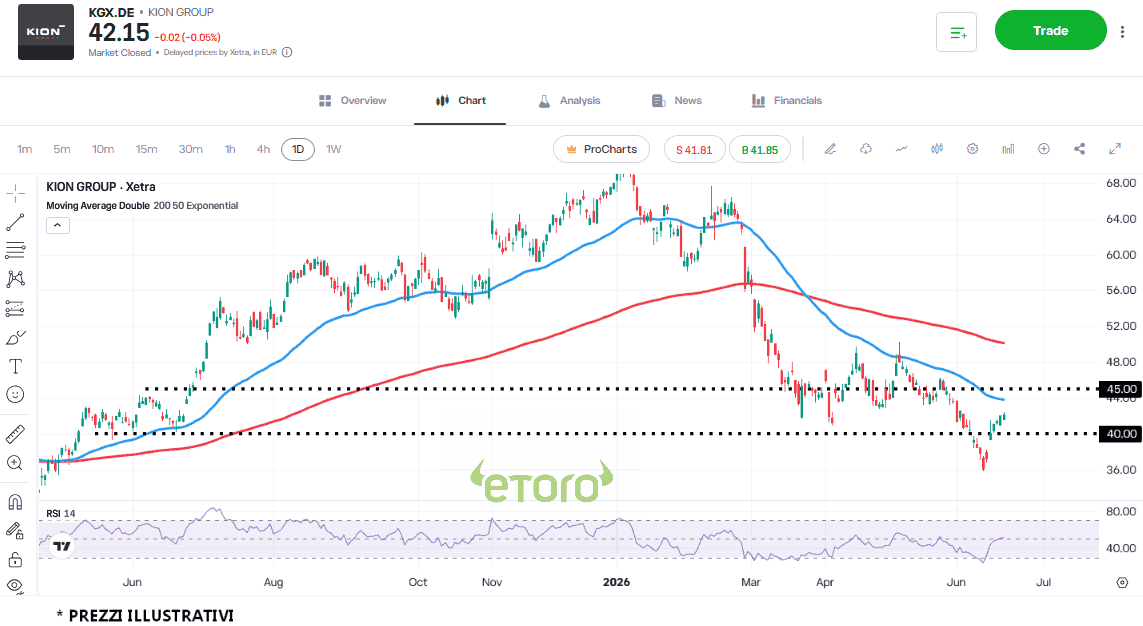Open the Chart tab
The width and height of the screenshot is (1143, 626).
461,101
